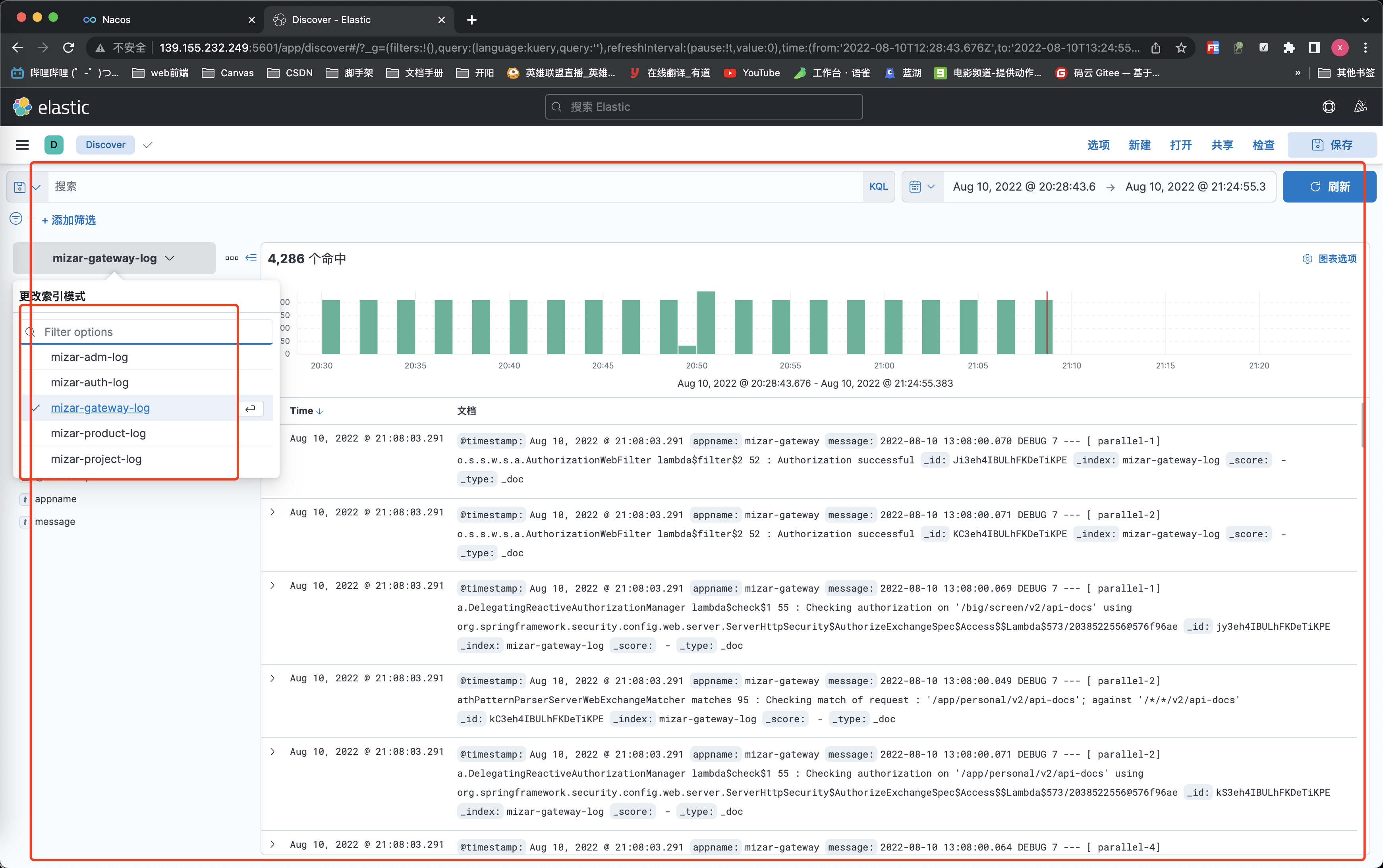Toggle the KQL query language button

(x=878, y=187)
